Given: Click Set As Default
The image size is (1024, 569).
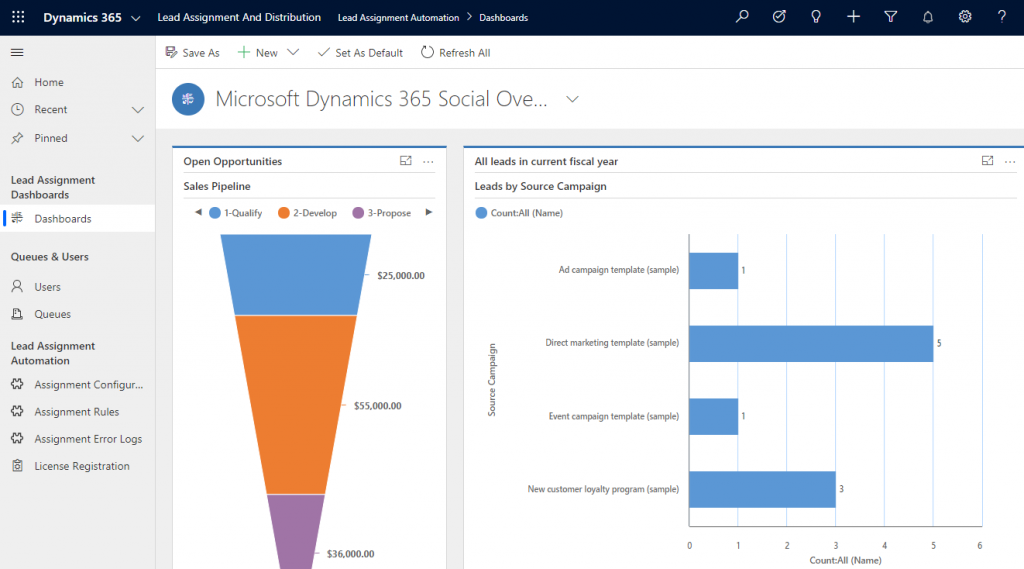Looking at the screenshot, I should click(360, 52).
